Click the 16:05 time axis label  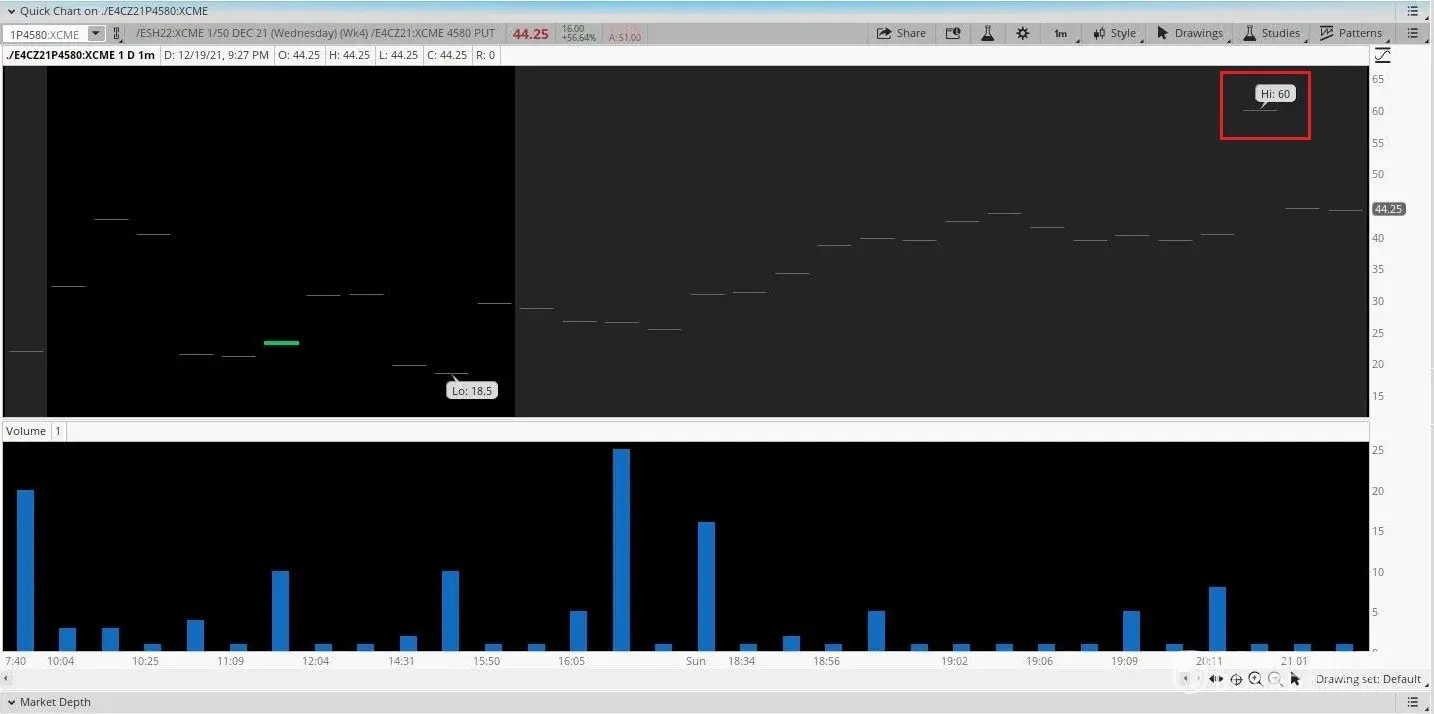tap(572, 661)
